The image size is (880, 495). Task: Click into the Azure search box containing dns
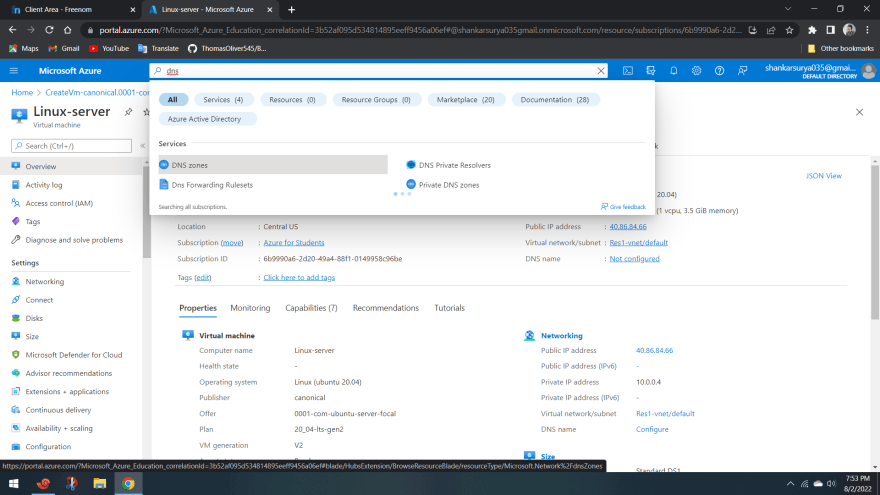[378, 71]
